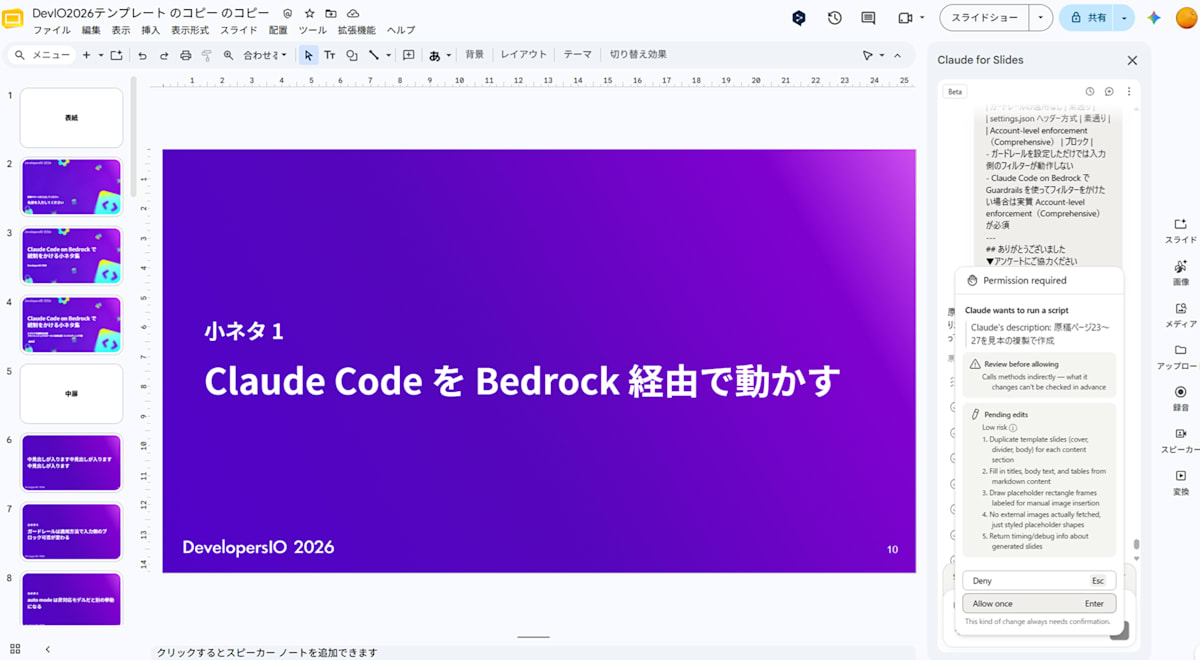
Task: Open the comments panel icon
Action: coord(868,18)
